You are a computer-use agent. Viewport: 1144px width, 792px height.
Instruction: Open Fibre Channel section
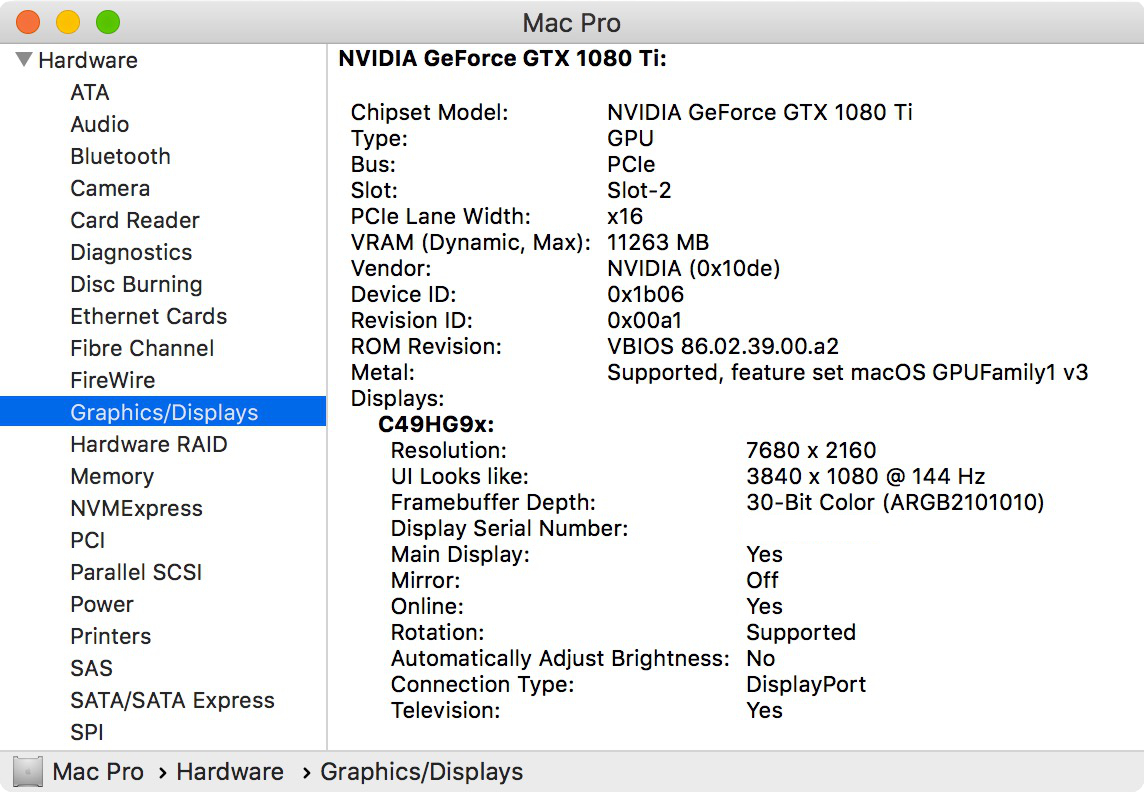(142, 349)
